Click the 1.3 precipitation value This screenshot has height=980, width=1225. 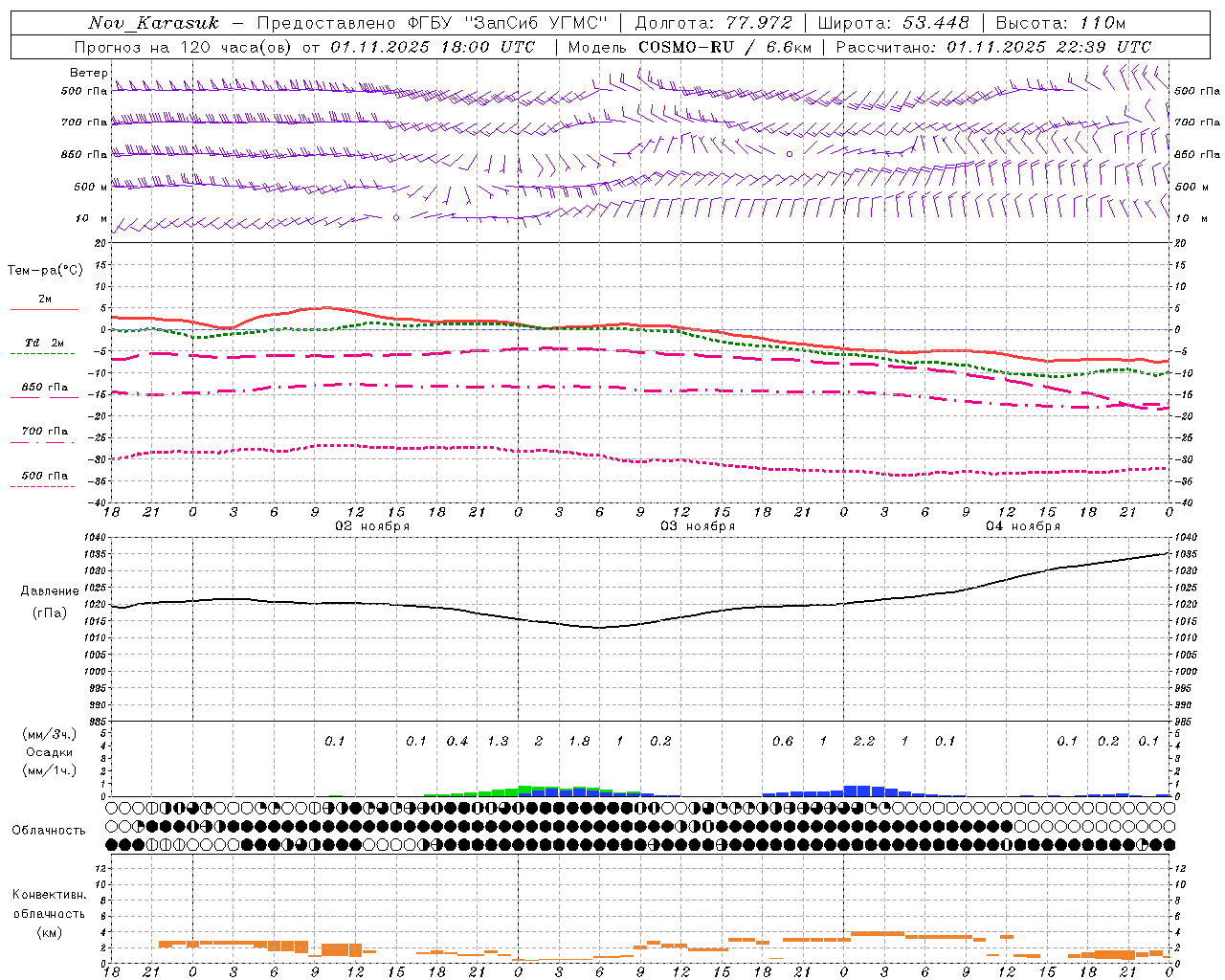[x=498, y=741]
